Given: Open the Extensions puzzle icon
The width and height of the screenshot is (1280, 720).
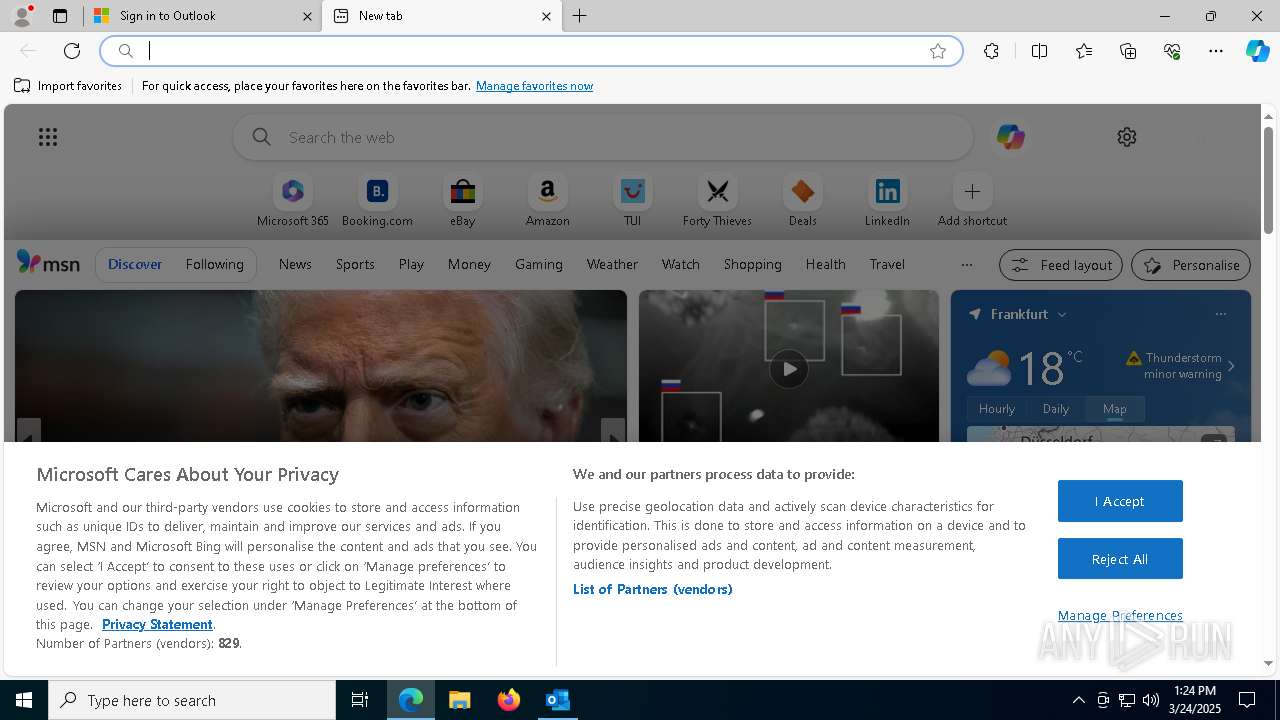Looking at the screenshot, I should pyautogui.click(x=991, y=51).
